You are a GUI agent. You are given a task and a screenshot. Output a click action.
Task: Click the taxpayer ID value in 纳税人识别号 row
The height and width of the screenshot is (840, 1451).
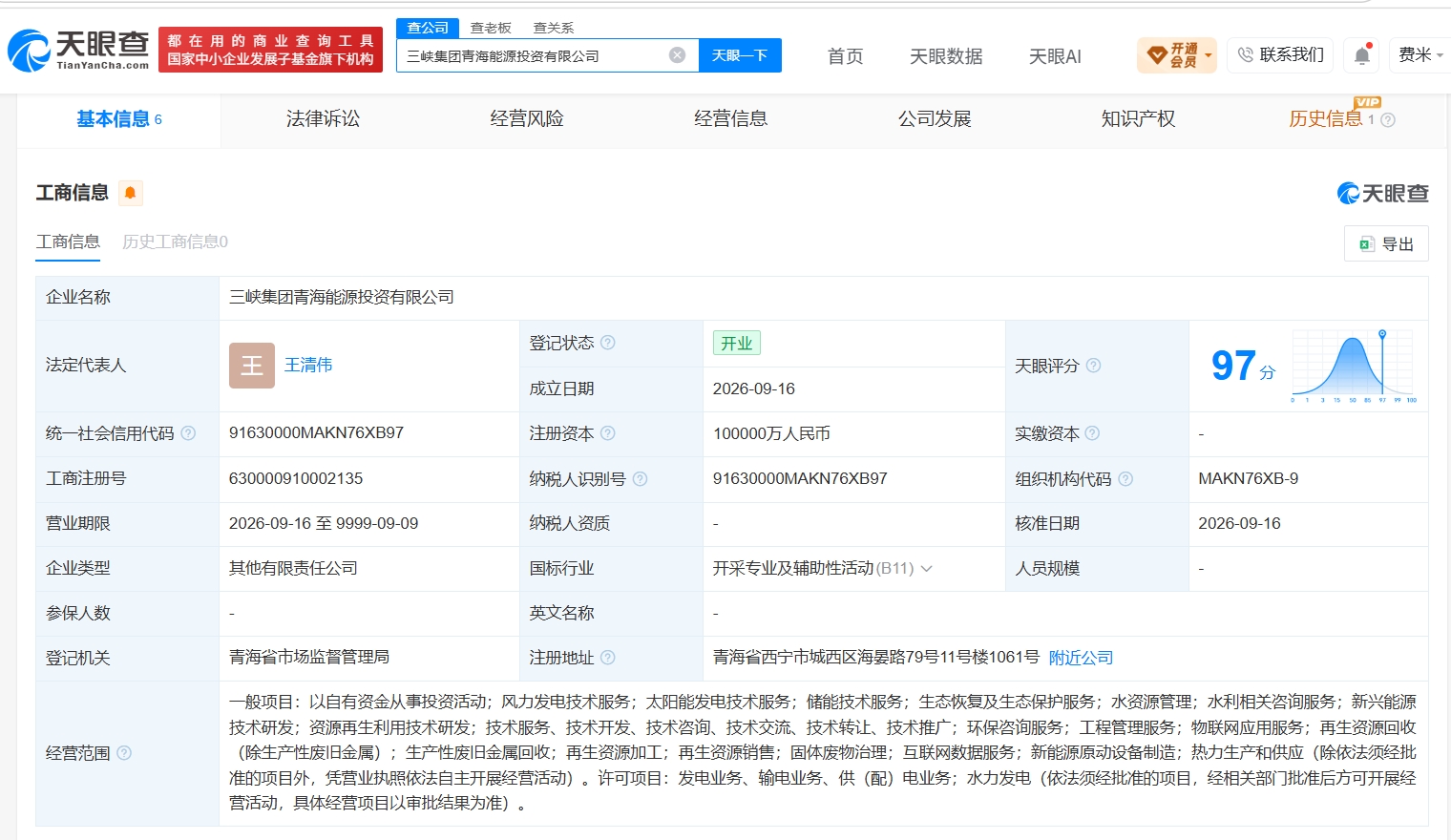tap(800, 479)
